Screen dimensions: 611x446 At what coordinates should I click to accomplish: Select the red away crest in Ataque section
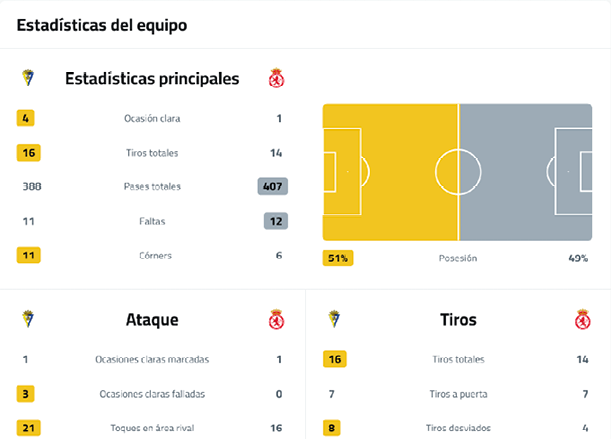[277, 320]
